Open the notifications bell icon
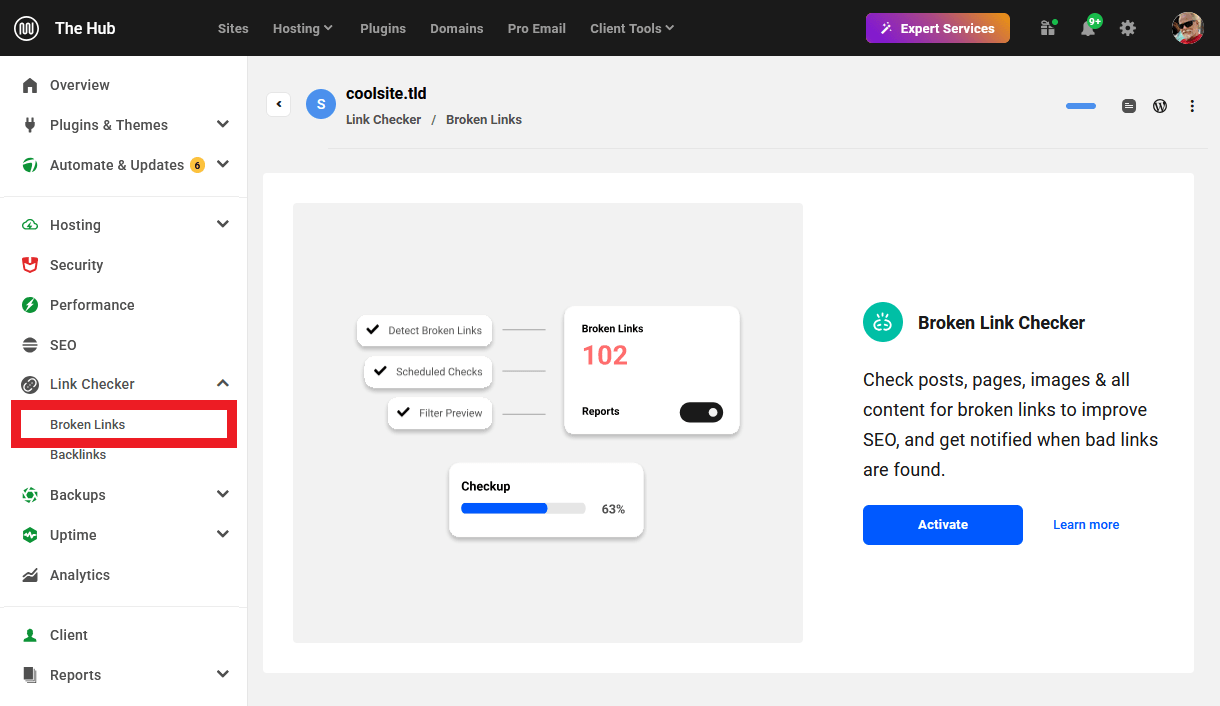 1088,28
